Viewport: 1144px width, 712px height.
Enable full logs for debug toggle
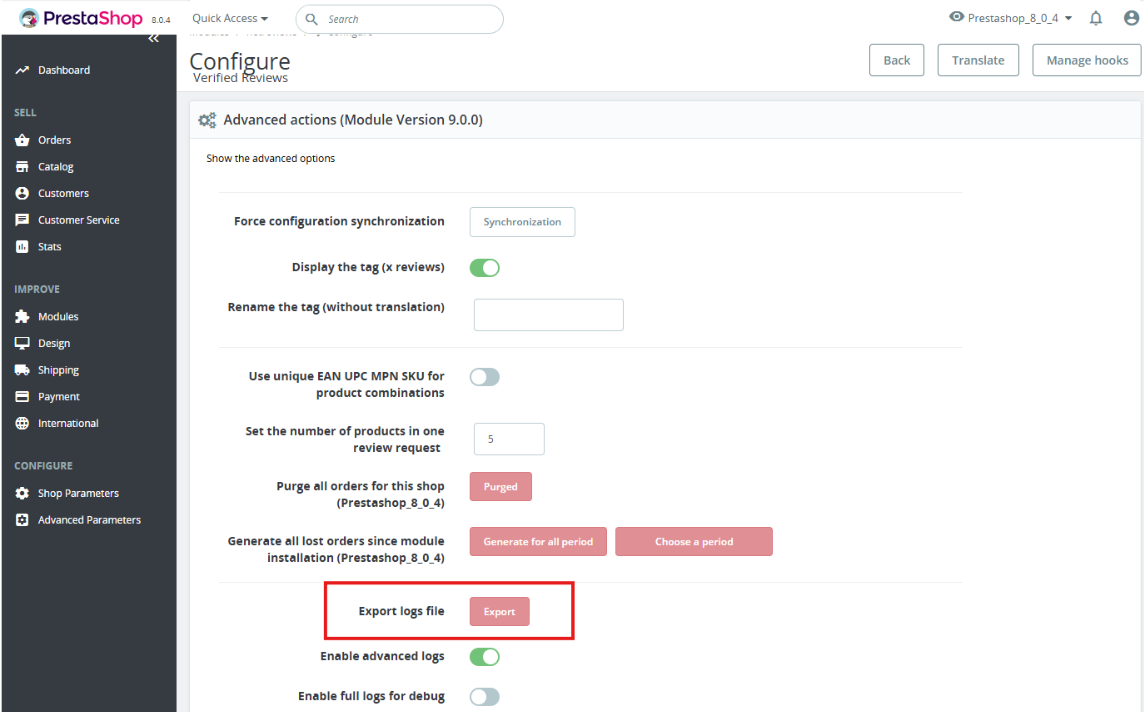pyautogui.click(x=484, y=697)
